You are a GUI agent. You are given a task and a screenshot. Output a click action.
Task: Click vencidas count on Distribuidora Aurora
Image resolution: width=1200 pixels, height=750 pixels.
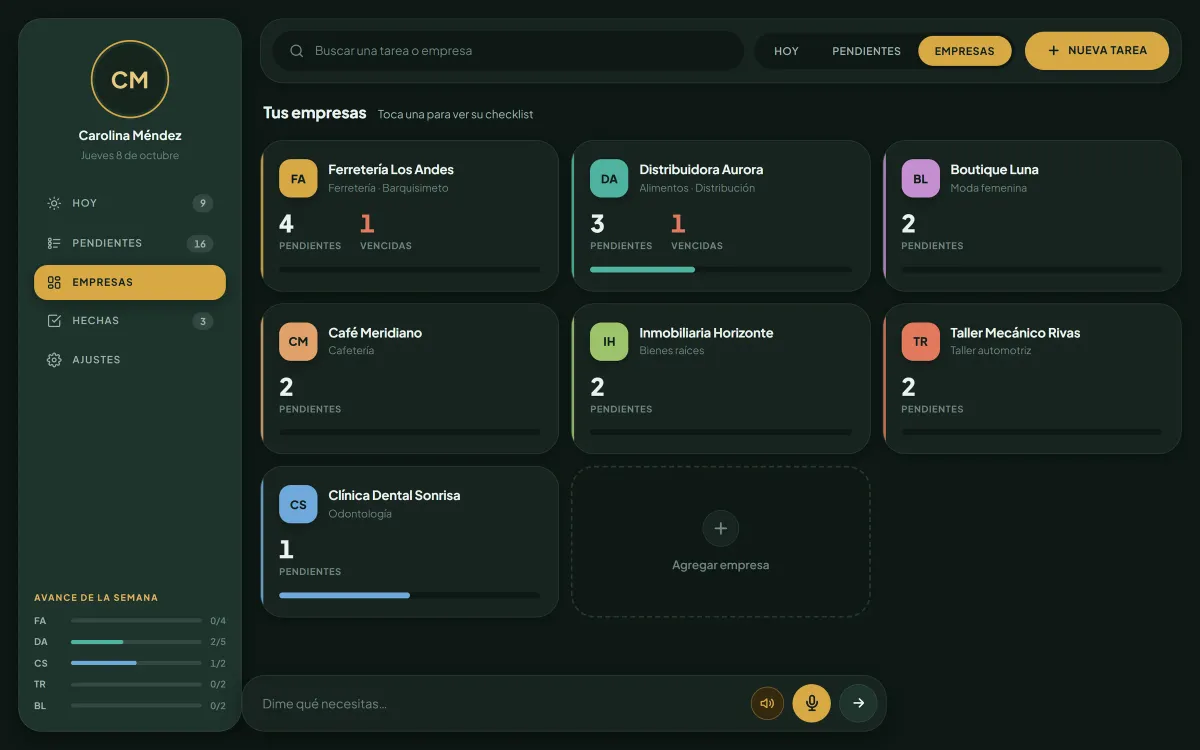678,224
